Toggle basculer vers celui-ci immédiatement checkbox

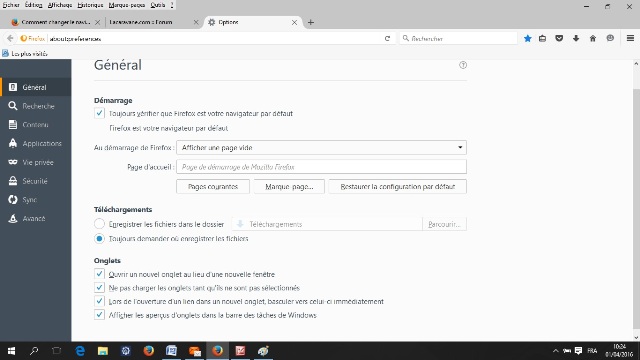point(99,301)
